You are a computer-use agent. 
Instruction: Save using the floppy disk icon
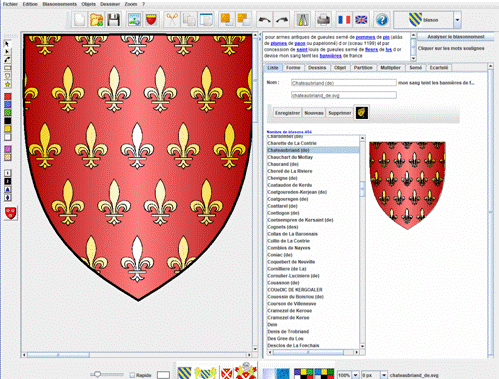pyautogui.click(x=113, y=20)
